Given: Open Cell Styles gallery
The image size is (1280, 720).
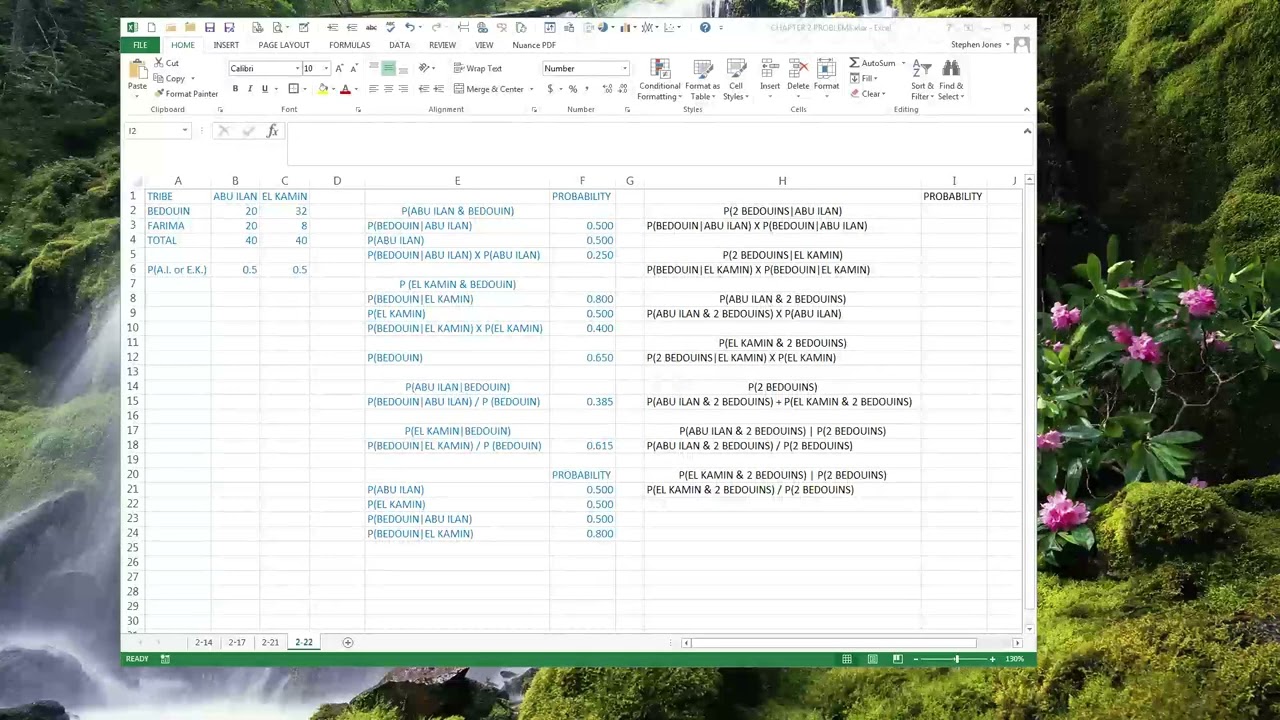Looking at the screenshot, I should (x=736, y=79).
